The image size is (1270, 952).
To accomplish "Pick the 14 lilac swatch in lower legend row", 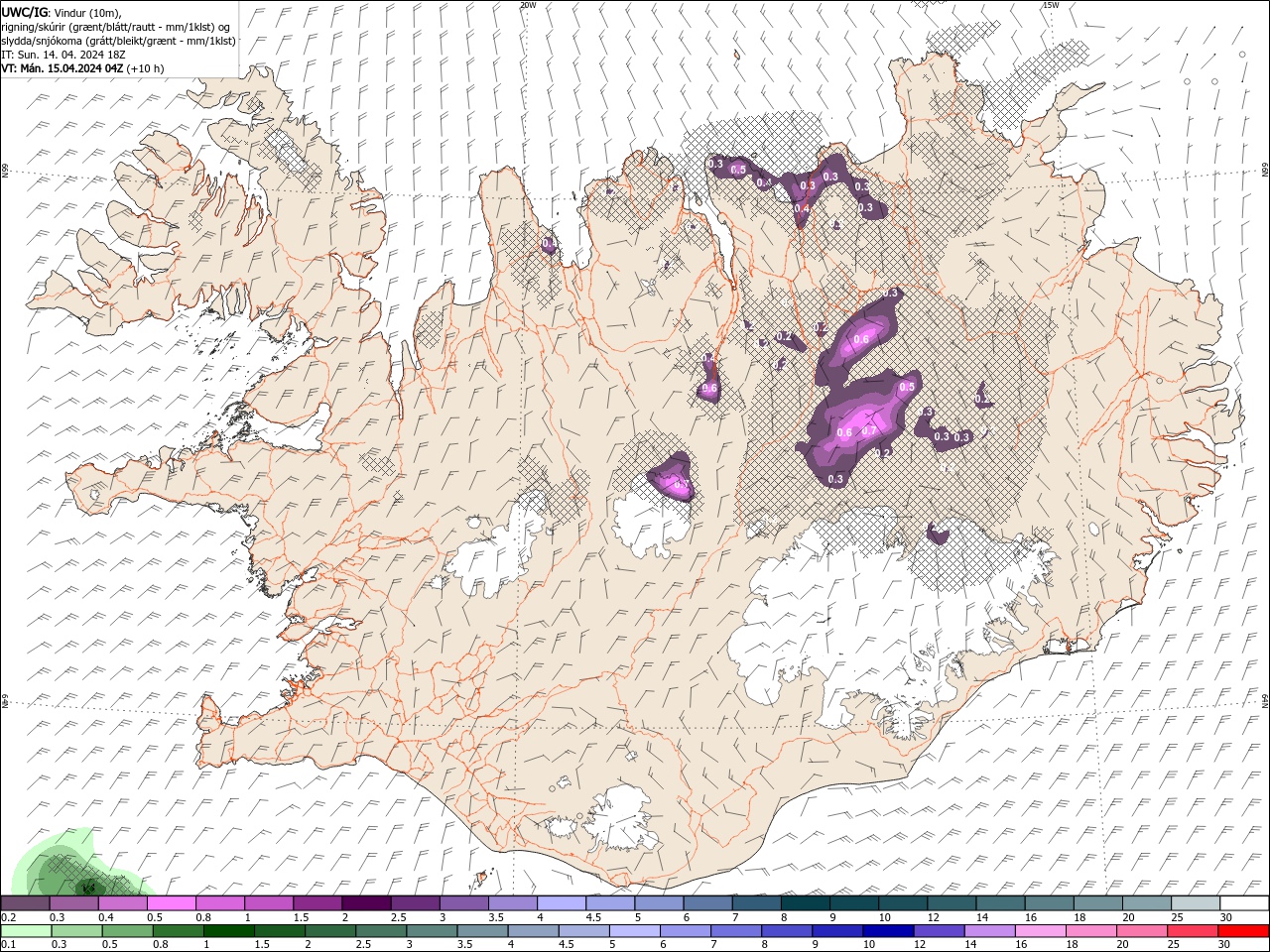I will pos(989,931).
